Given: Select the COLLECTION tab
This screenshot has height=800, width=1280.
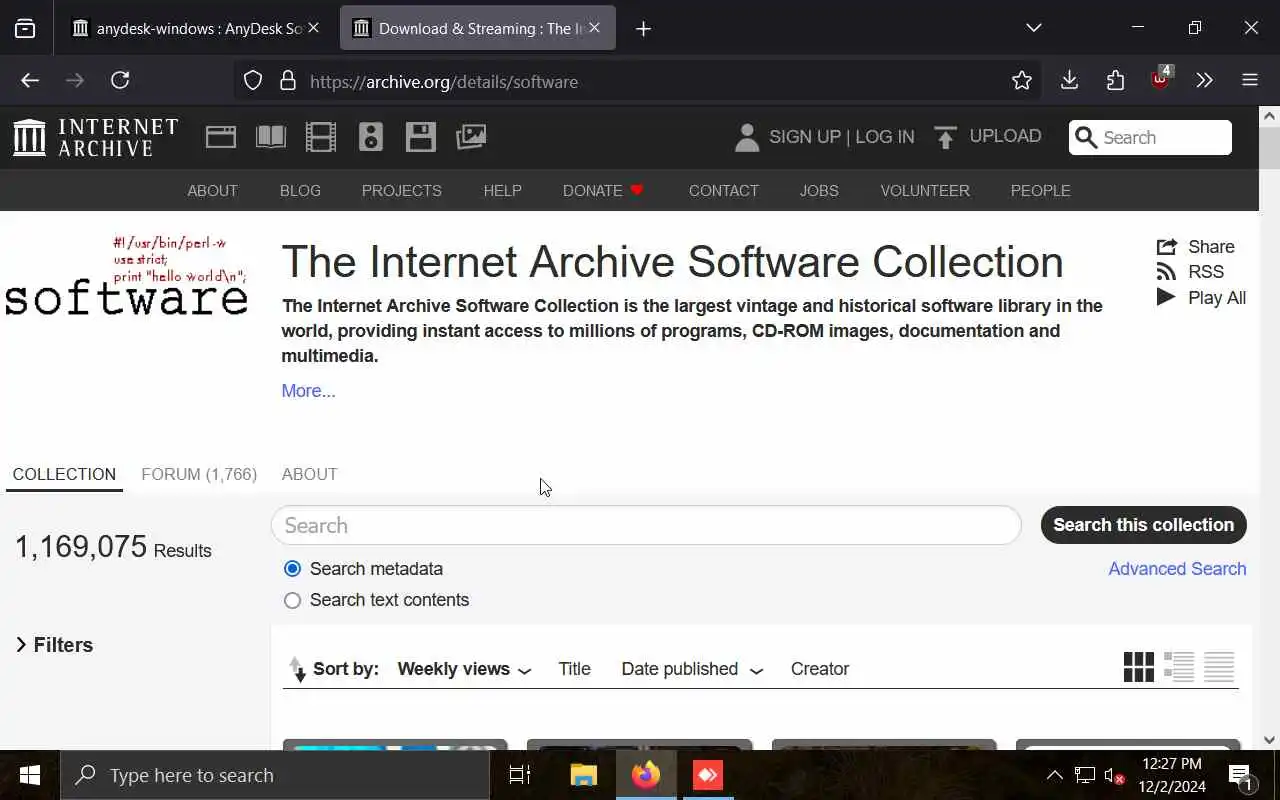Looking at the screenshot, I should coord(64,474).
